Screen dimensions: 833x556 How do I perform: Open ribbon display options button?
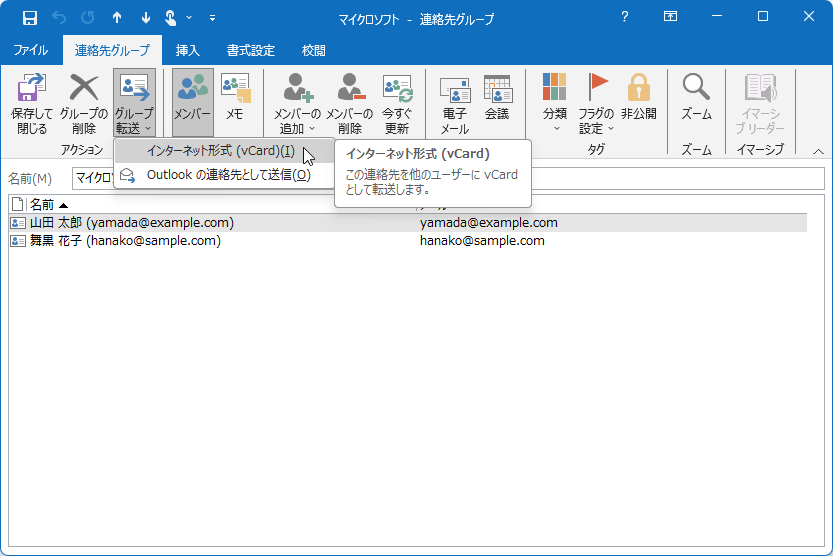[x=670, y=17]
